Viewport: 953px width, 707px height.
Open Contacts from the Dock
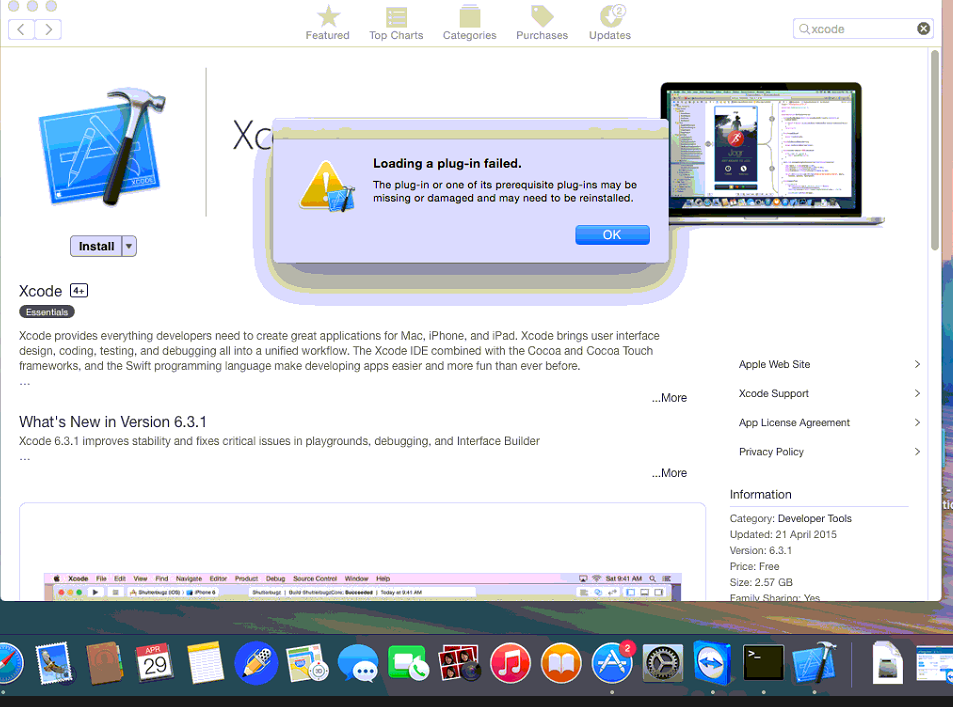pos(105,663)
